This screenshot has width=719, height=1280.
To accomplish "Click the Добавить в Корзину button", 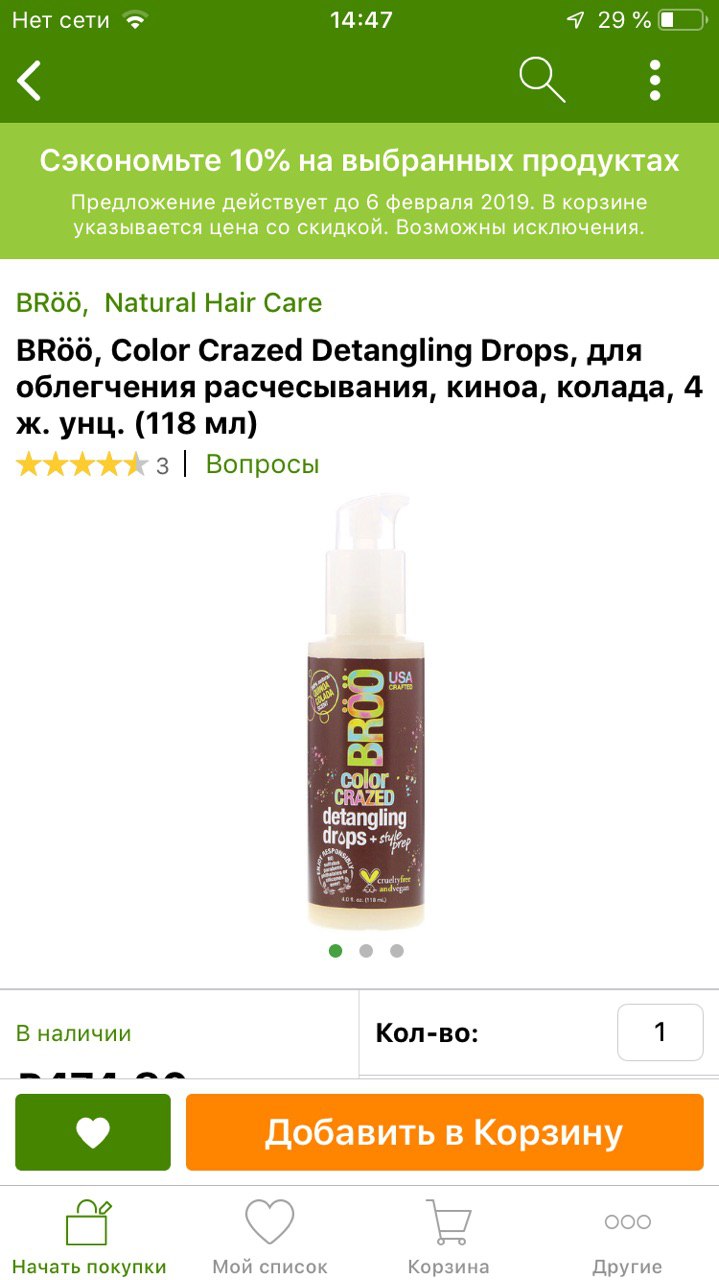I will pos(444,1132).
